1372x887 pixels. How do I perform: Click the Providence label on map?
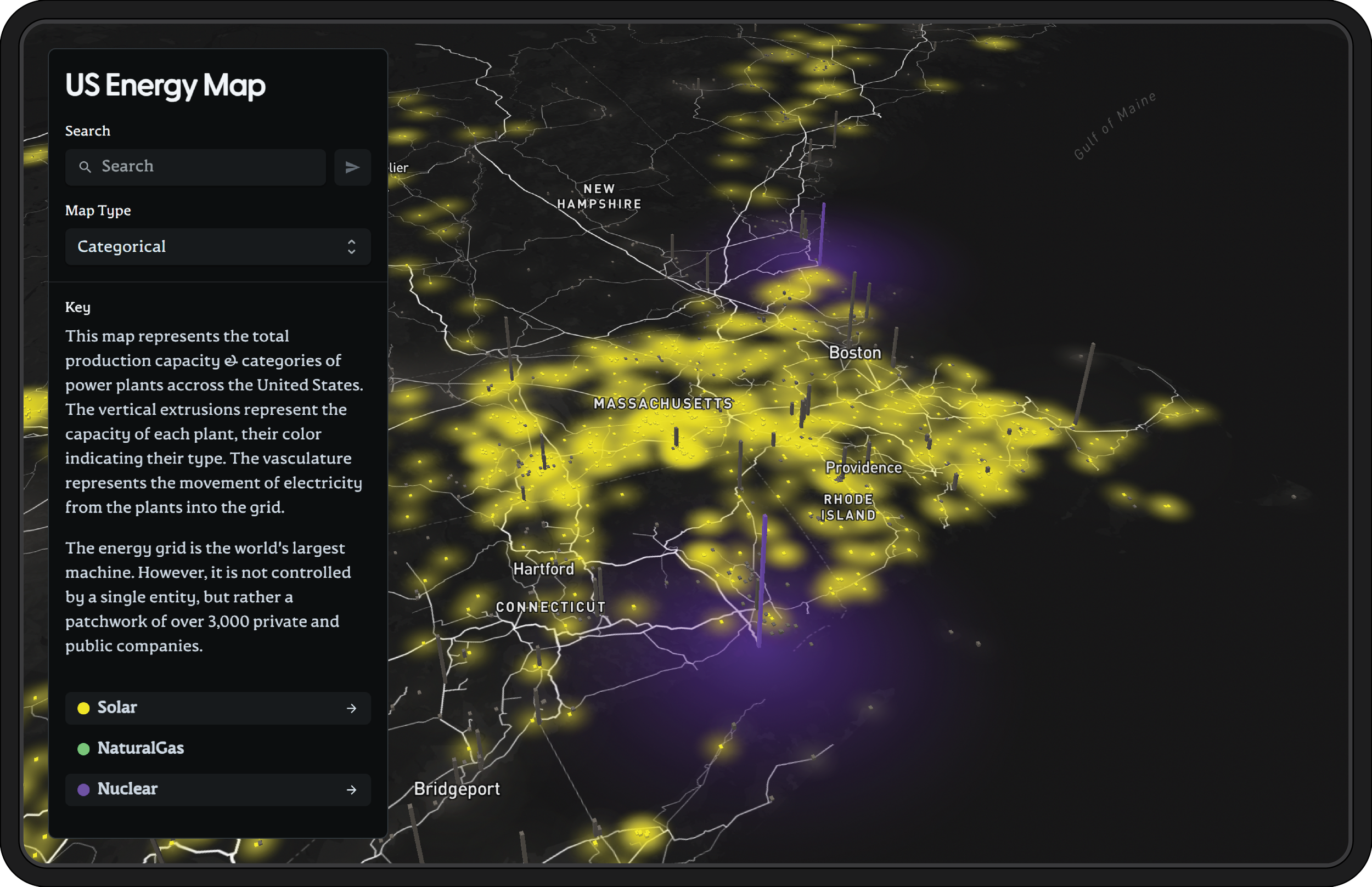[863, 467]
